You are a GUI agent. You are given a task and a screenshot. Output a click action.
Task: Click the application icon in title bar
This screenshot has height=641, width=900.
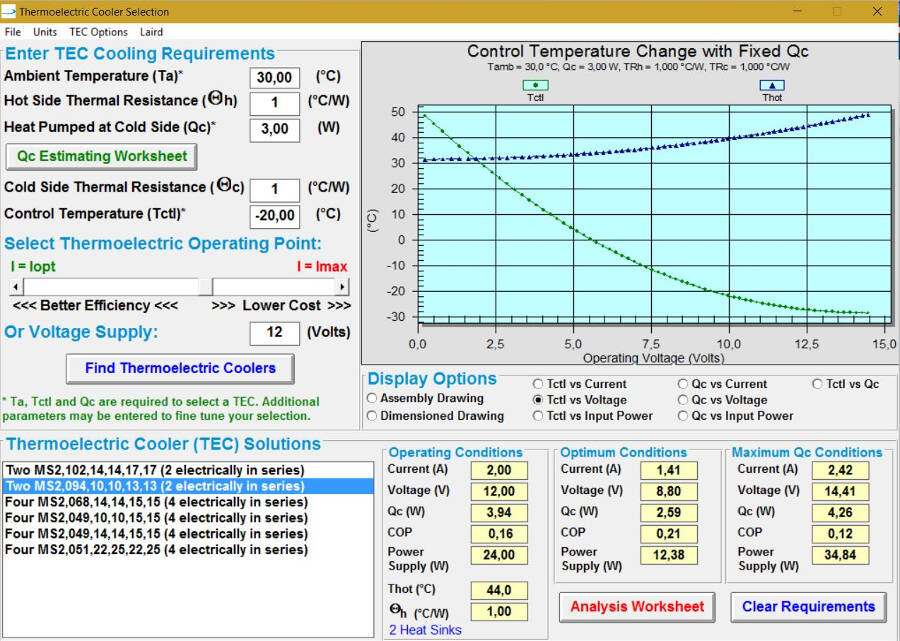click(9, 11)
